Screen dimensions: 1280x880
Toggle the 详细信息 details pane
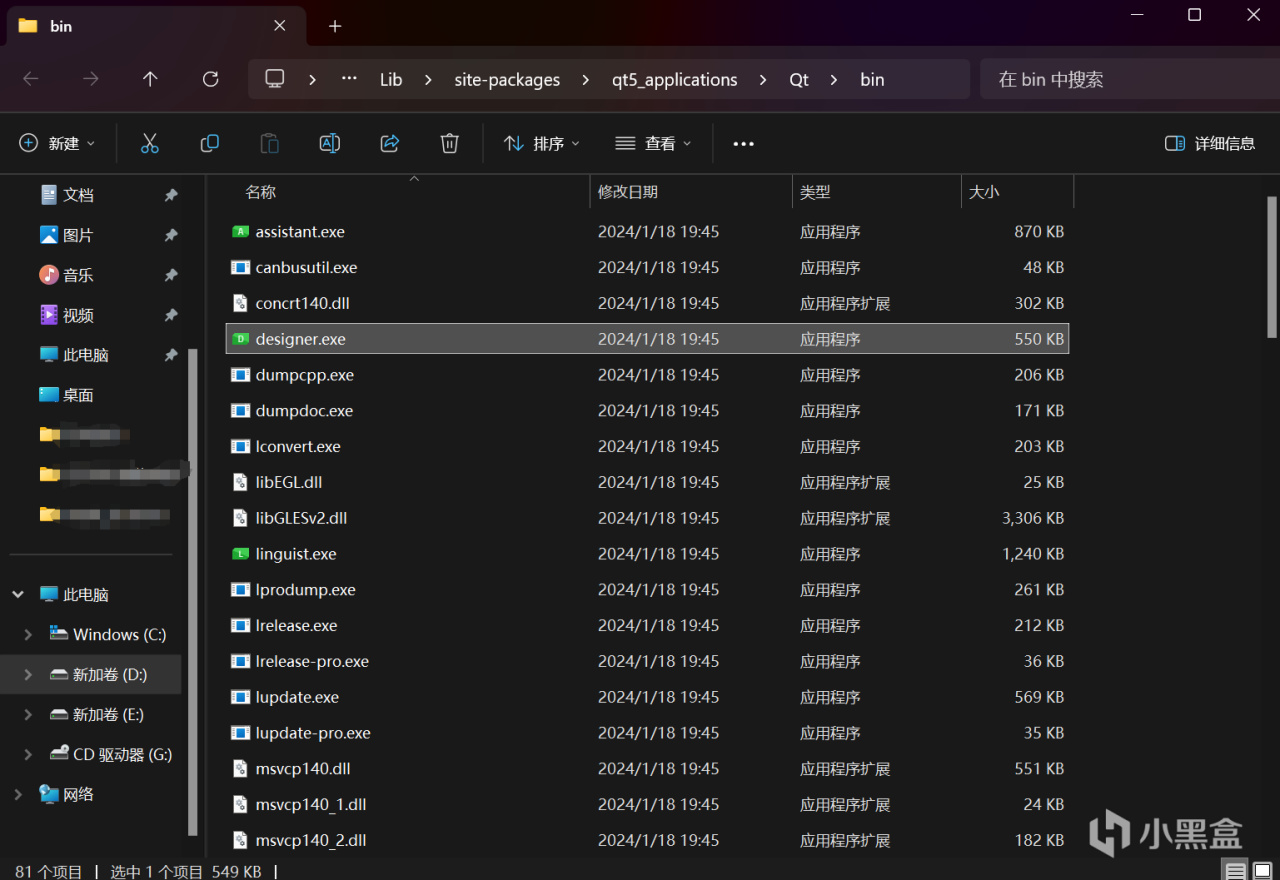pyautogui.click(x=1210, y=143)
